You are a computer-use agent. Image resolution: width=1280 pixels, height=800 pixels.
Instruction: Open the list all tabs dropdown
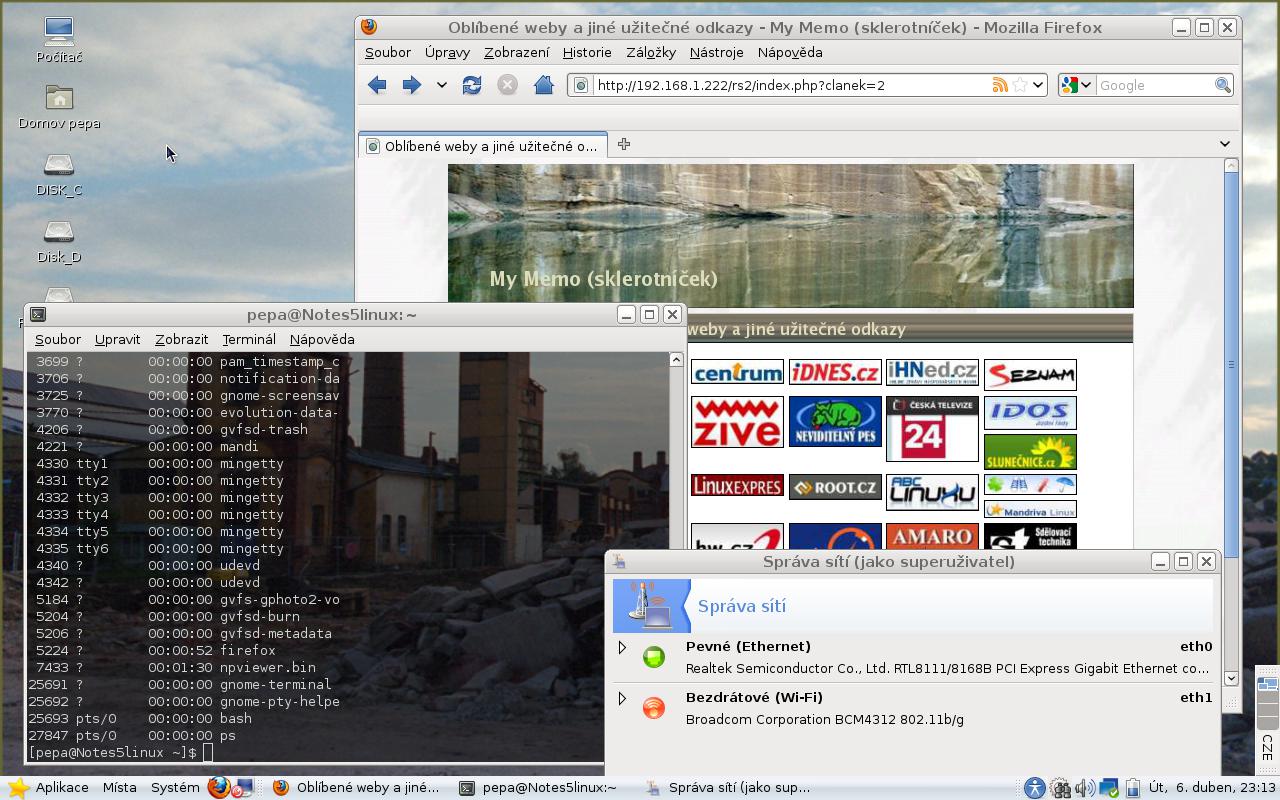[1224, 144]
